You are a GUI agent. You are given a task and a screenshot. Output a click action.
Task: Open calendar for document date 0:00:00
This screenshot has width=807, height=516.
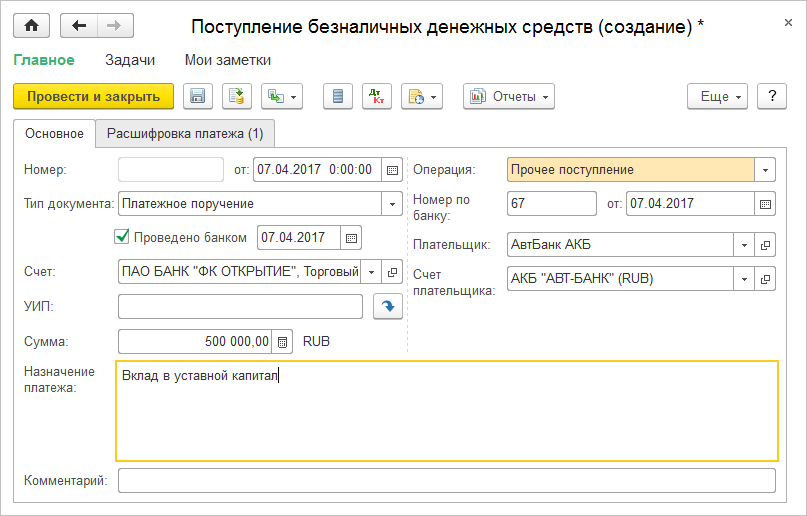click(x=392, y=170)
